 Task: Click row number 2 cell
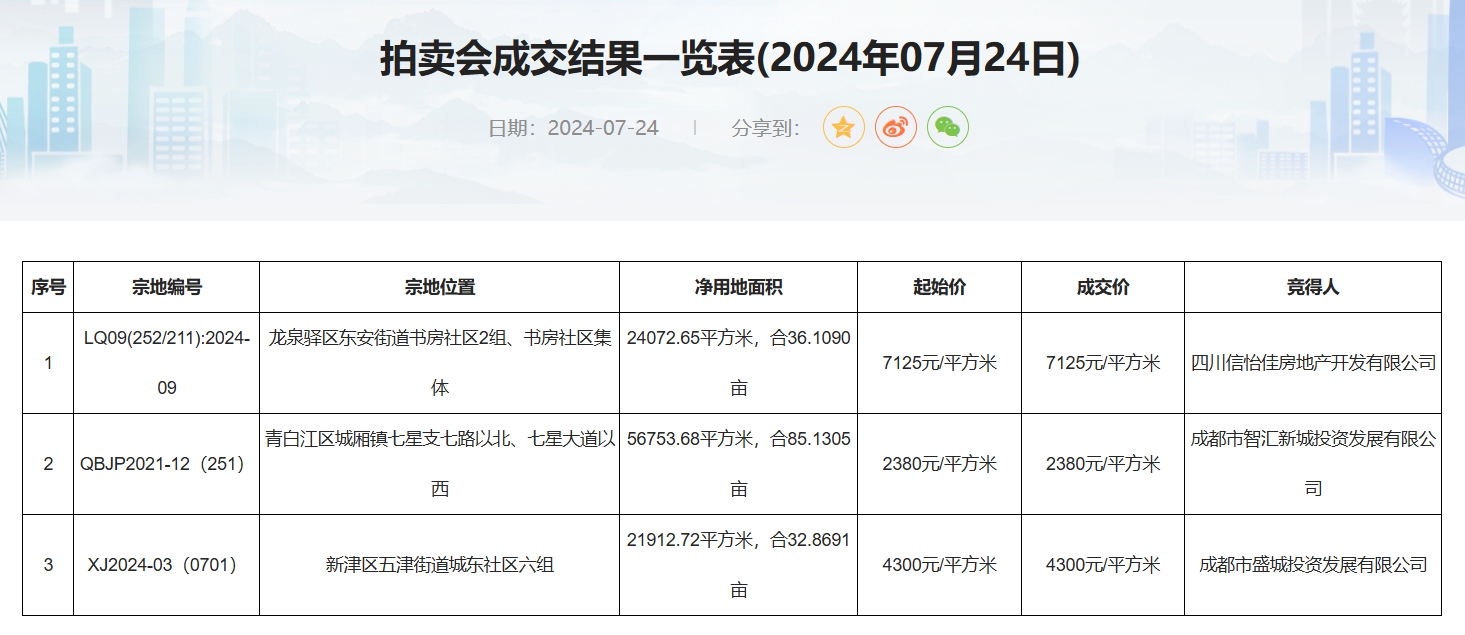[48, 464]
